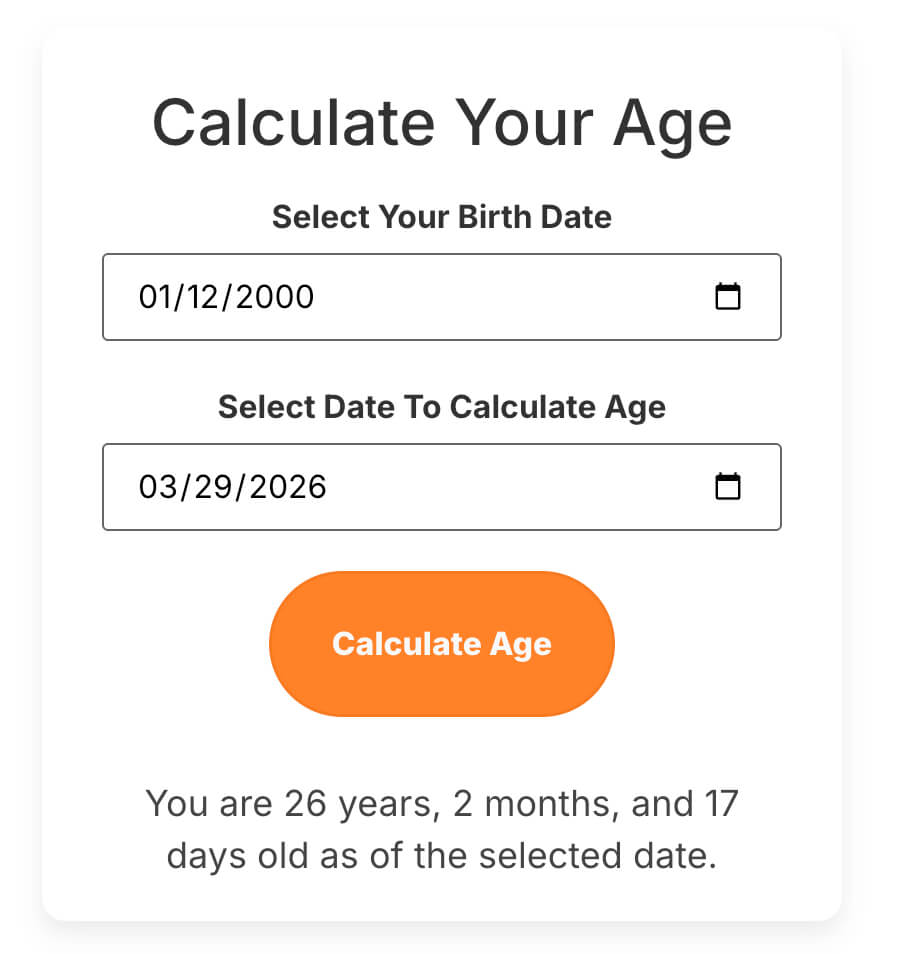Image resolution: width=900 pixels, height=954 pixels.
Task: Select the month "01" in the birth date
Action: pyautogui.click(x=154, y=297)
